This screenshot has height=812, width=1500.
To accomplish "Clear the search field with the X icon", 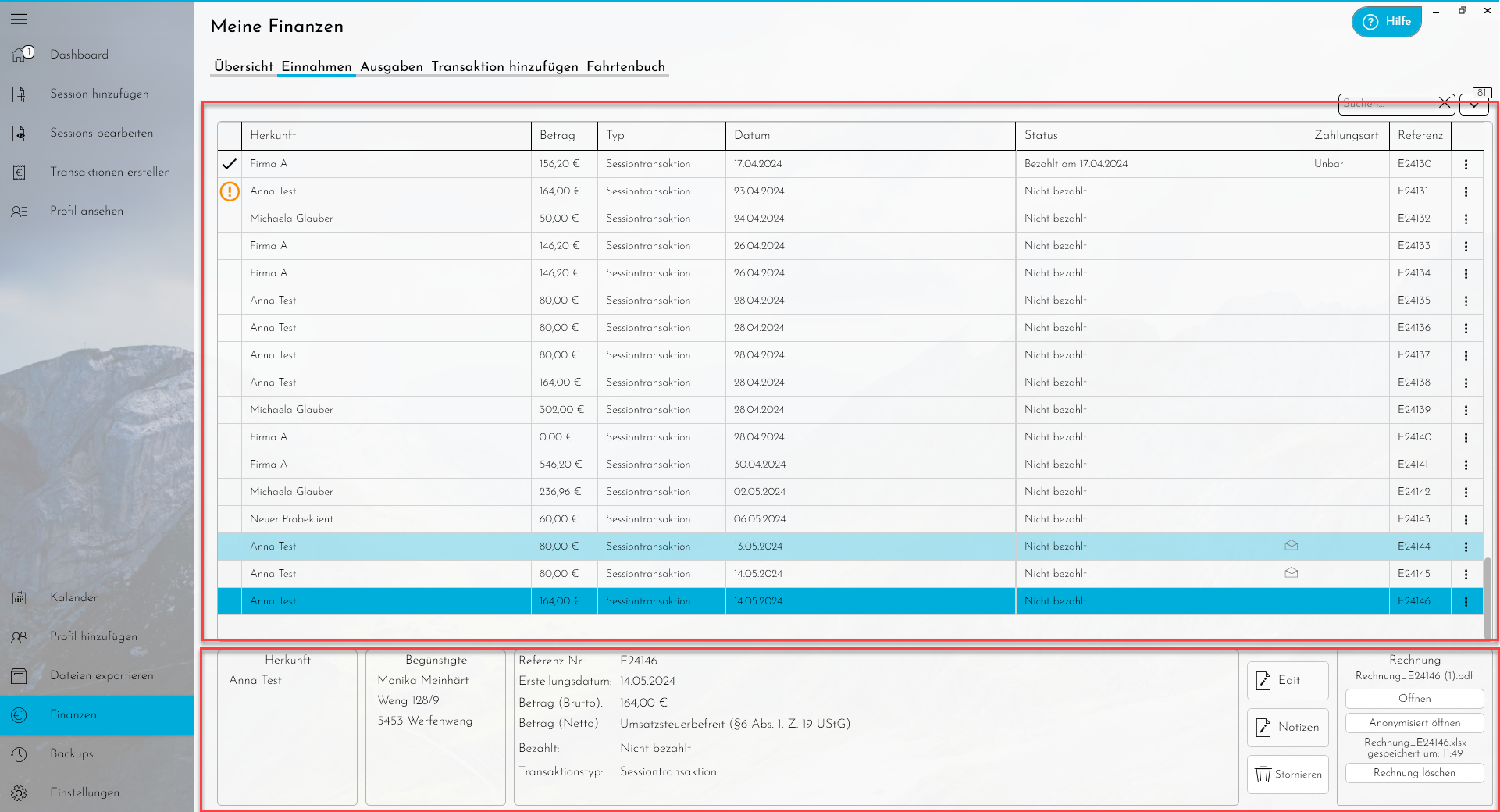I will [1445, 102].
